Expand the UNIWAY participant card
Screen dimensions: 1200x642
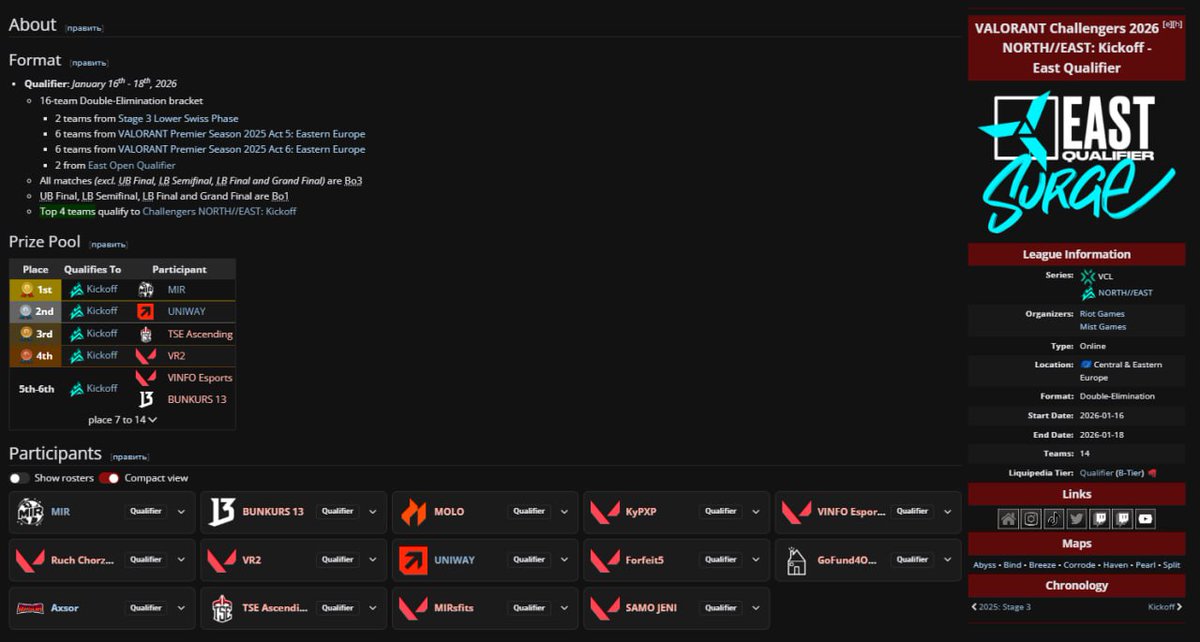point(565,560)
